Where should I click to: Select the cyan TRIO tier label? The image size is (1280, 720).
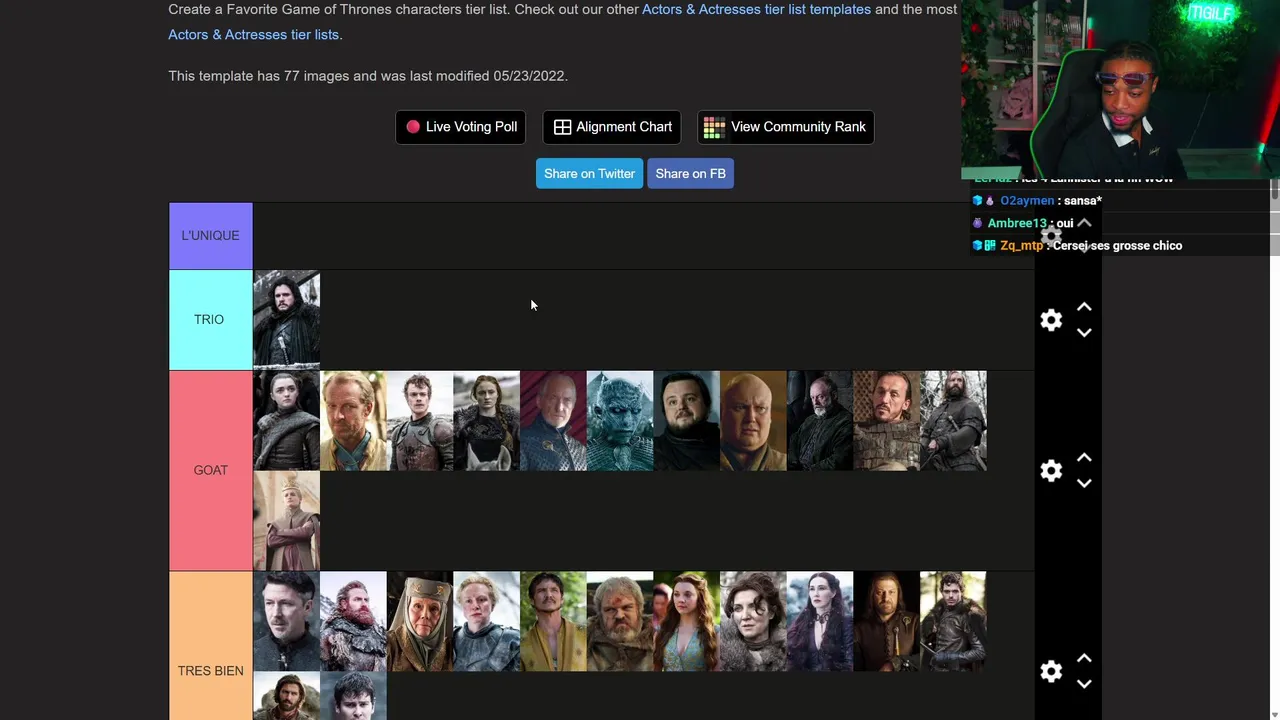210,320
